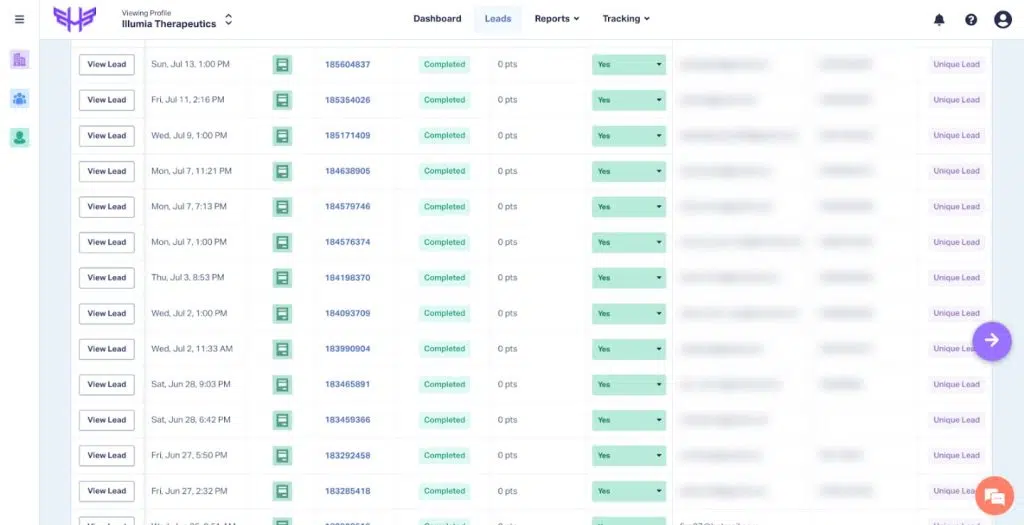Click the building icon in sidebar
This screenshot has height=525, width=1024.
pyautogui.click(x=19, y=59)
